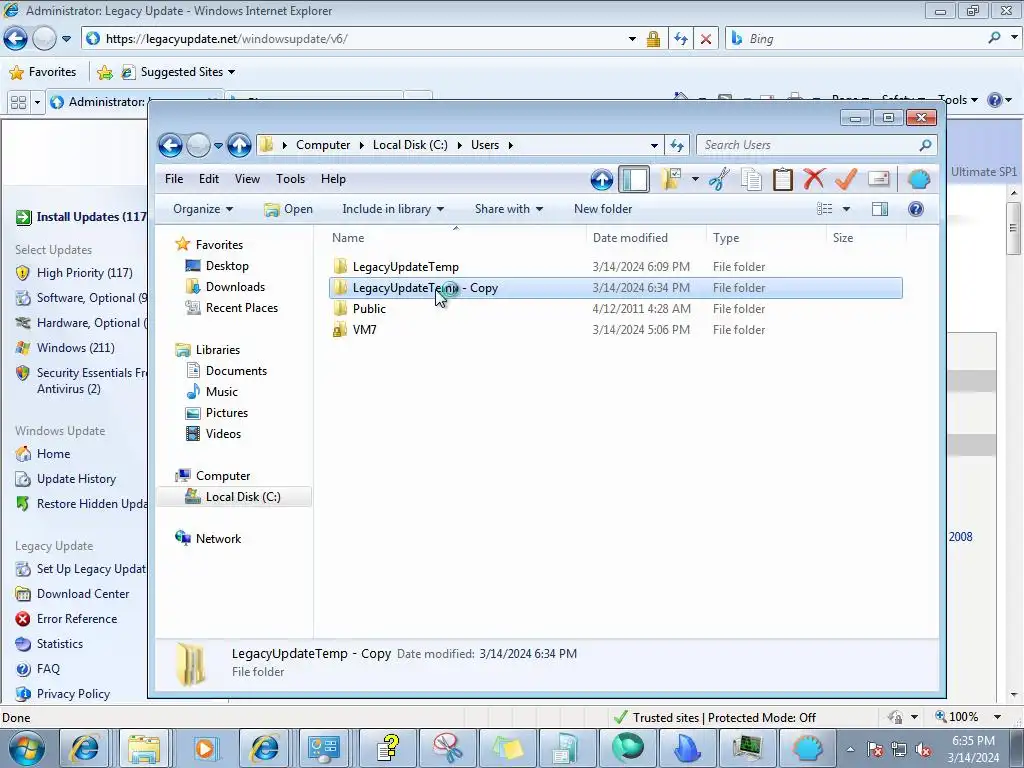This screenshot has width=1024, height=768.
Task: Open the Organize dropdown
Action: 202,209
